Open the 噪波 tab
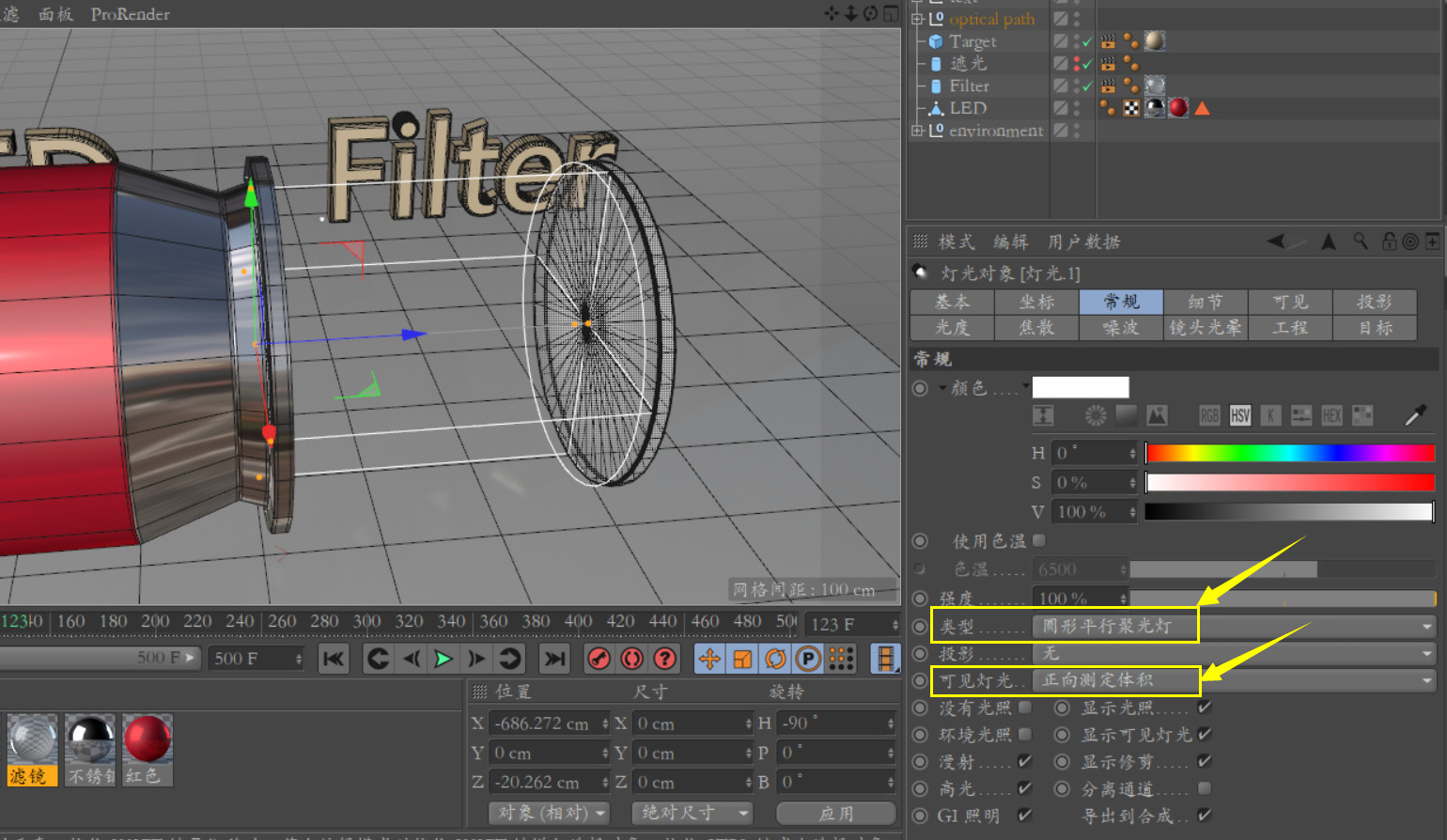This screenshot has height=840, width=1447. coord(1121,327)
